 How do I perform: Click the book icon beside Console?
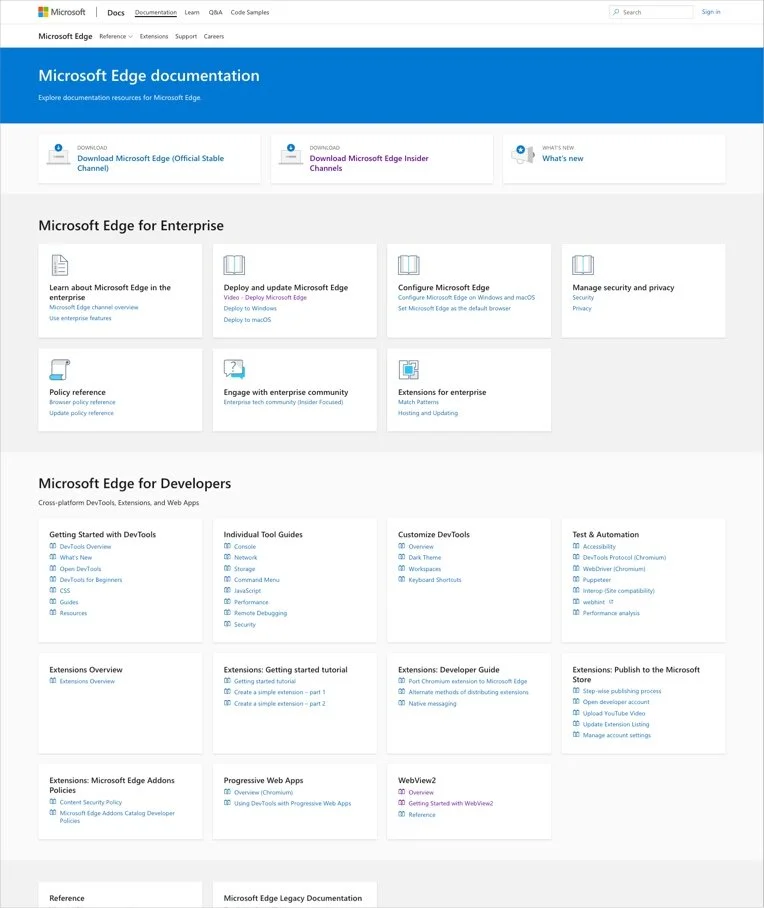point(227,546)
